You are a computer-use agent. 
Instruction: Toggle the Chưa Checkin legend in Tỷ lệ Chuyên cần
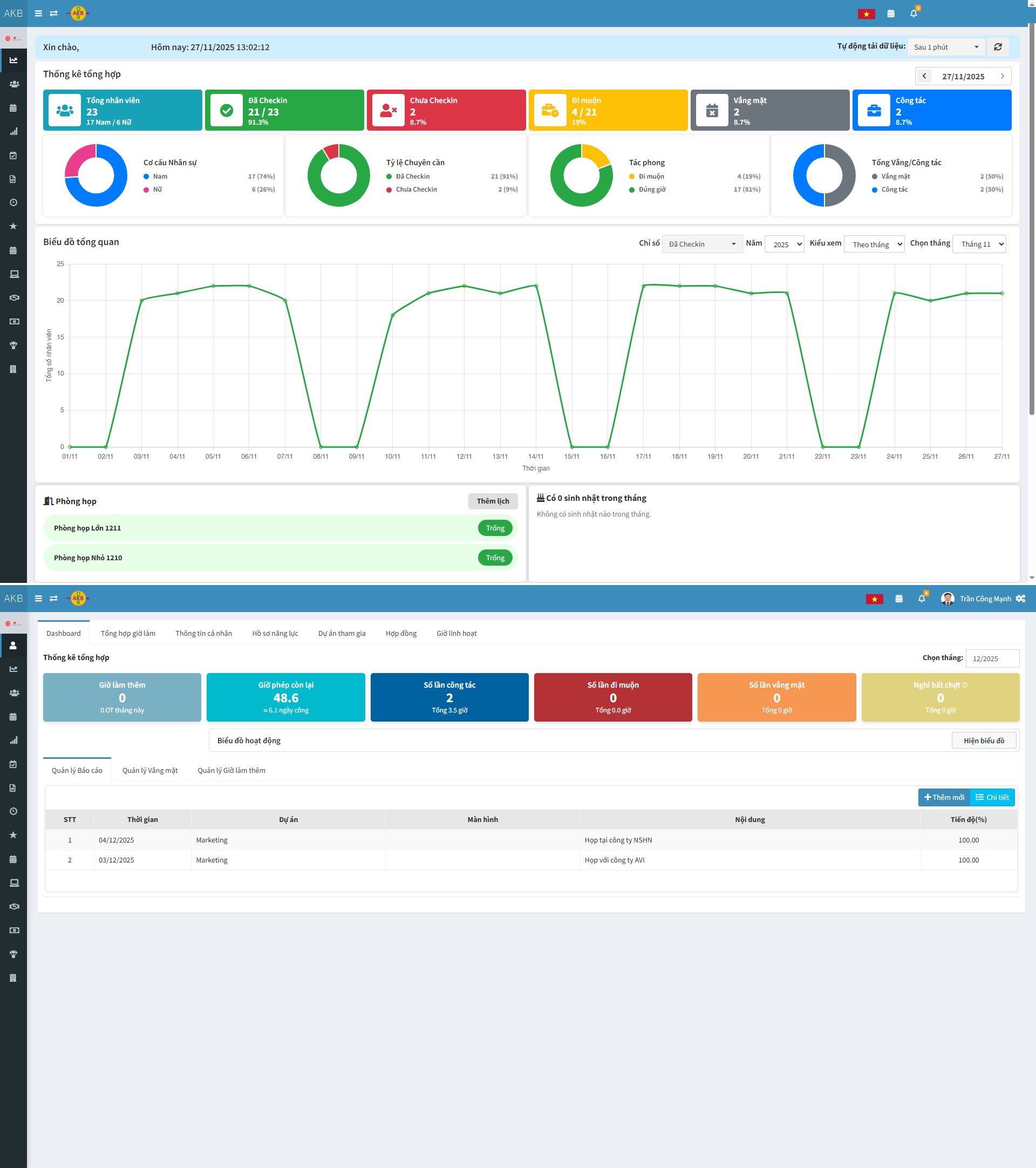(416, 189)
